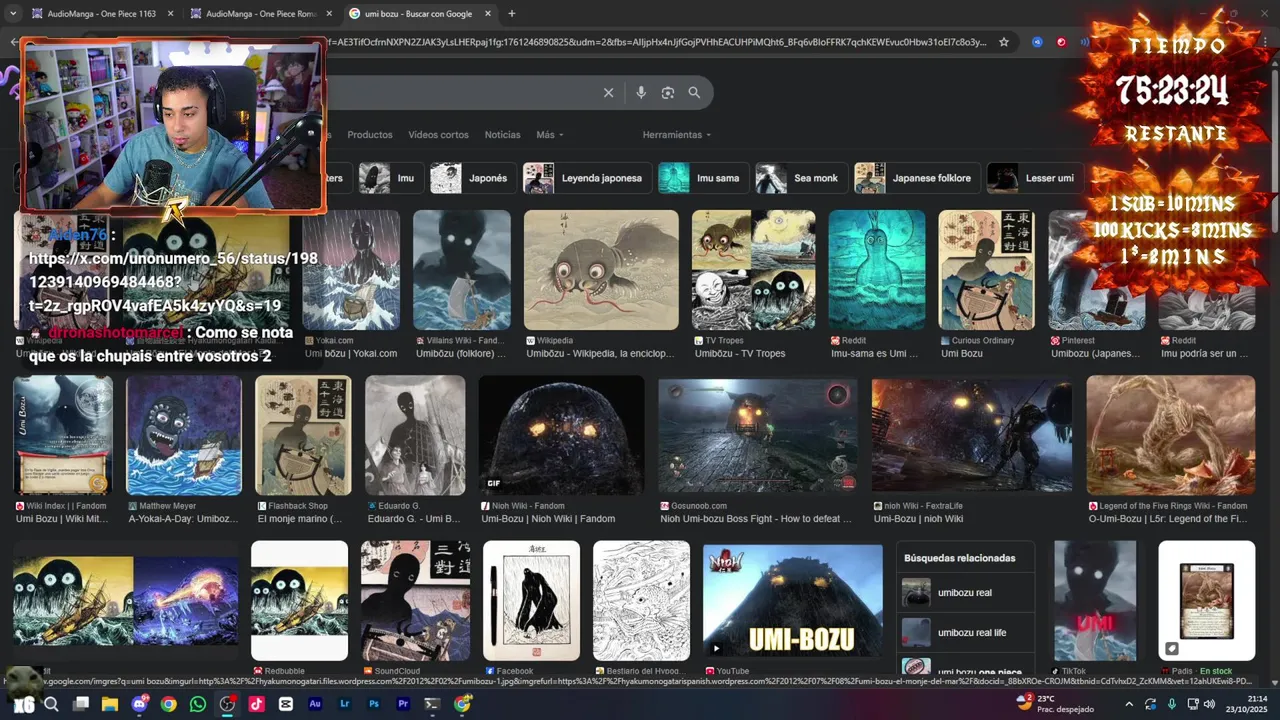
Task: Close the 'AudioManga - One Piece 1163' tab
Action: click(170, 14)
